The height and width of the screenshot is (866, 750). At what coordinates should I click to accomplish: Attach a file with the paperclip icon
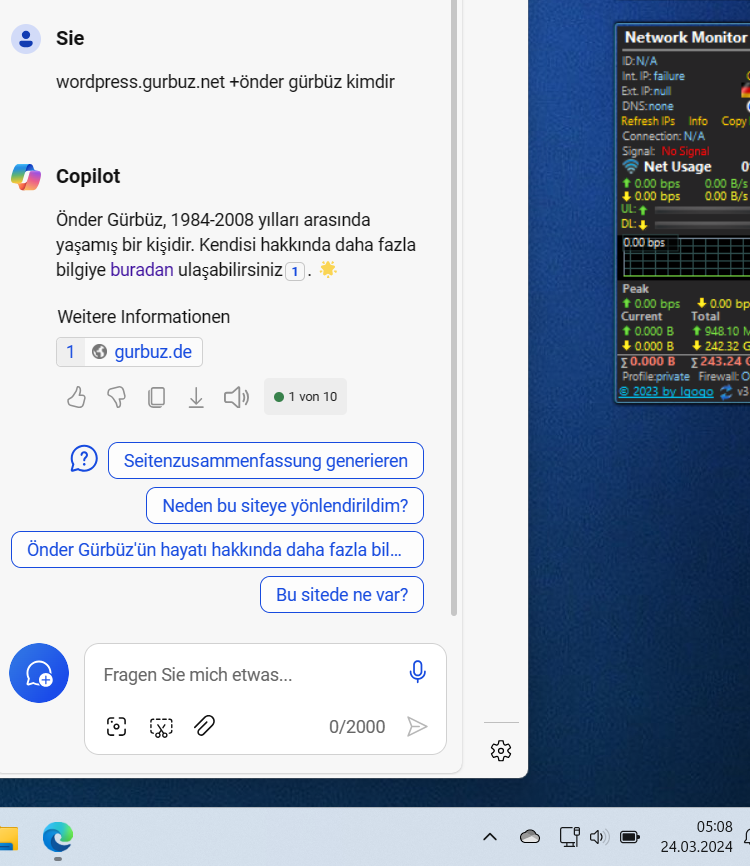(x=204, y=726)
